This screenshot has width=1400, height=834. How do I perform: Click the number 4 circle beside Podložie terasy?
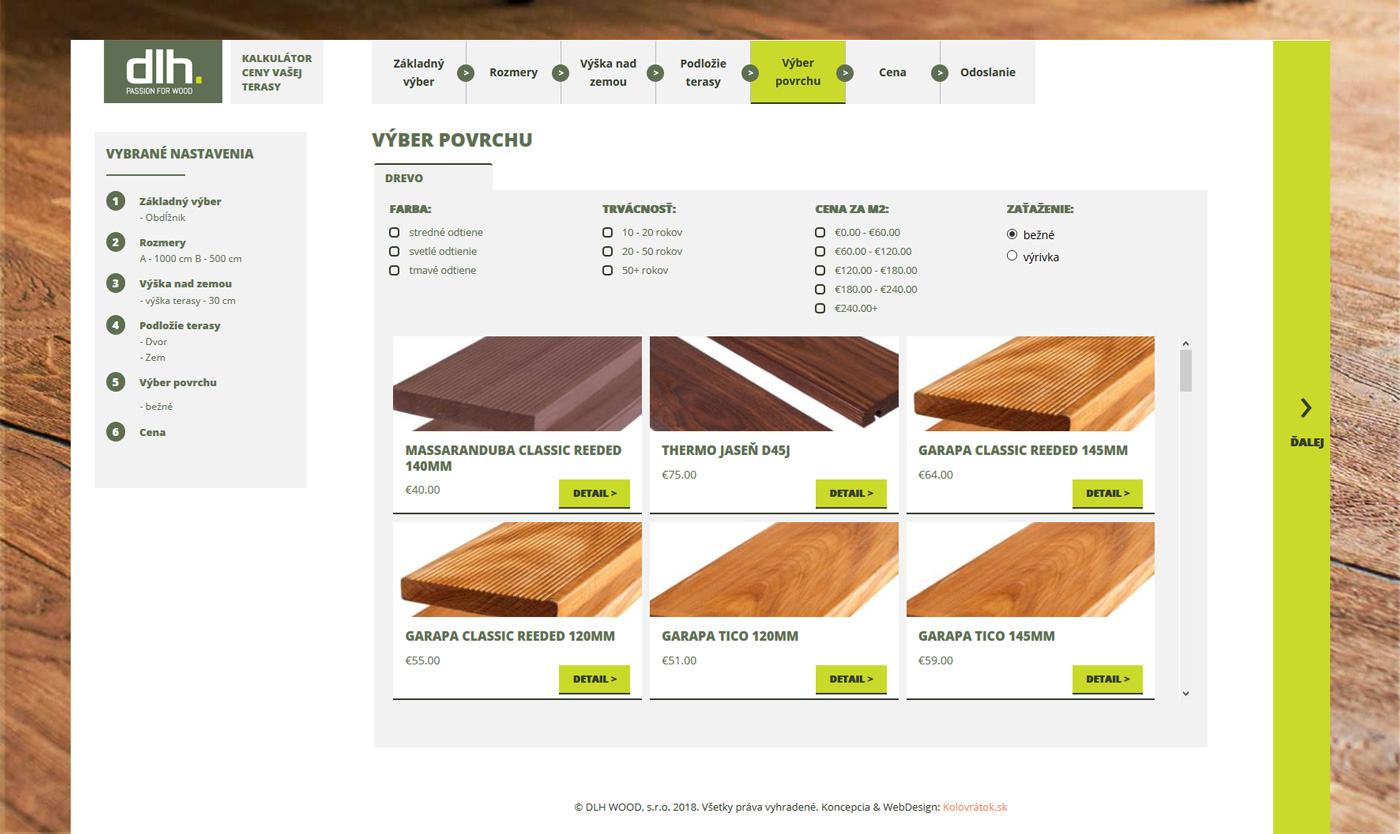coord(116,325)
